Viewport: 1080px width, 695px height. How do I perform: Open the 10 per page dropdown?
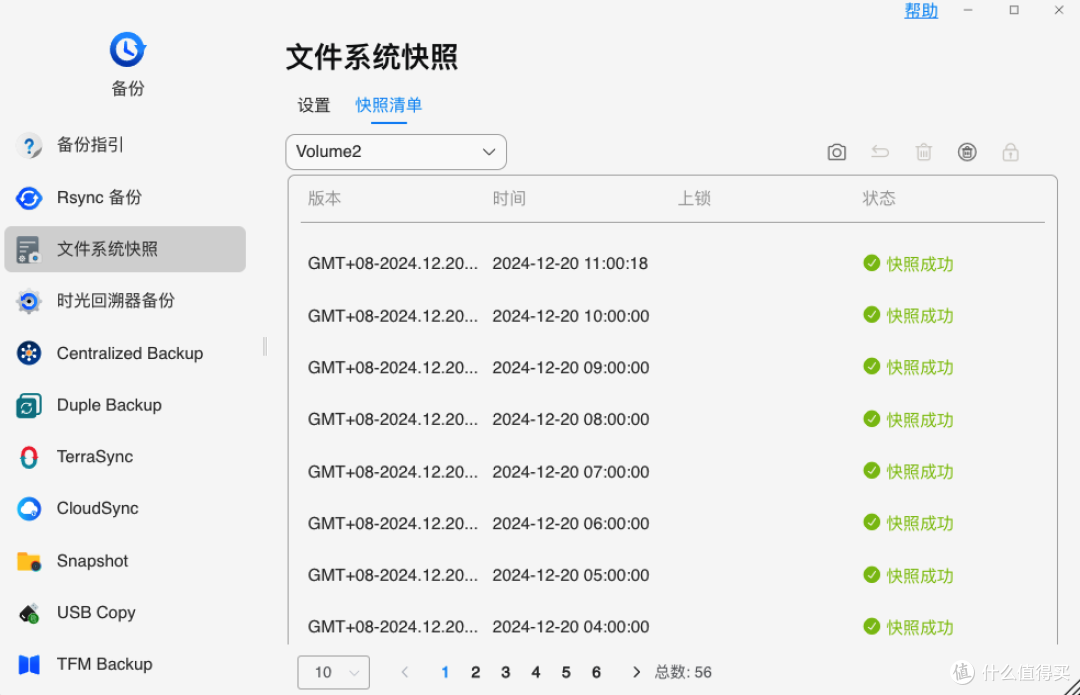coord(333,672)
